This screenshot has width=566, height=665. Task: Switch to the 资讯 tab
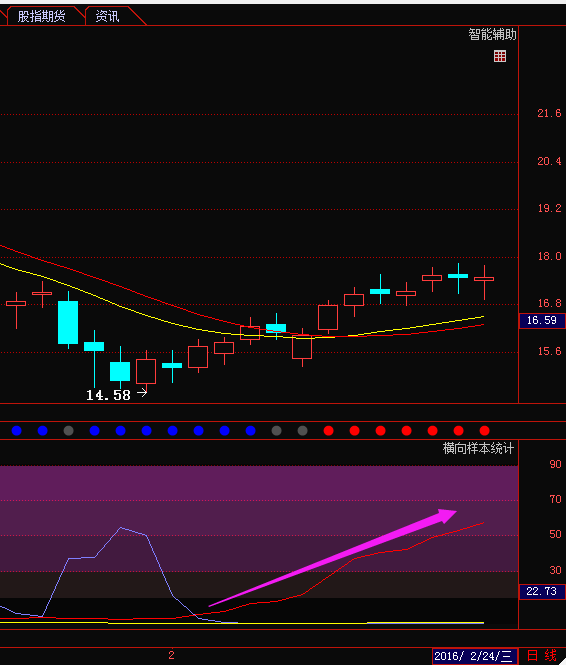click(x=108, y=17)
